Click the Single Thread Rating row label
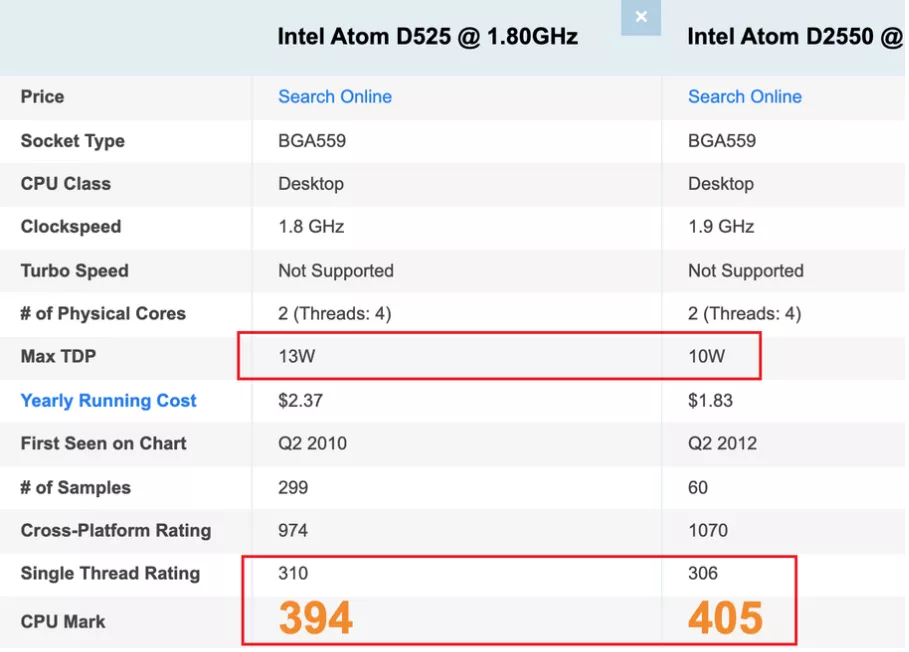 coord(110,573)
